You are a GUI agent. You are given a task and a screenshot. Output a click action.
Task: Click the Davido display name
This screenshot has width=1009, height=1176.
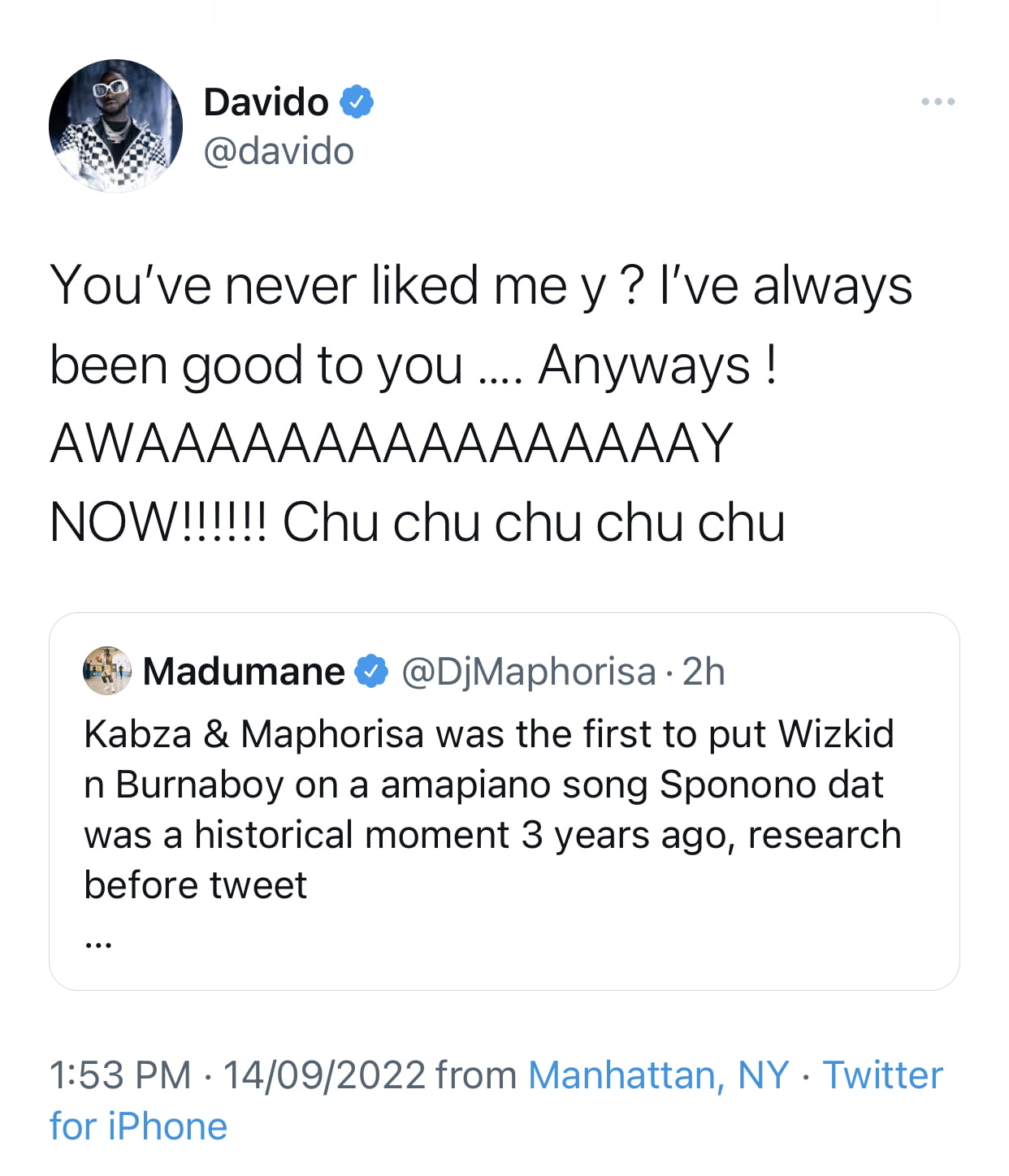click(266, 102)
